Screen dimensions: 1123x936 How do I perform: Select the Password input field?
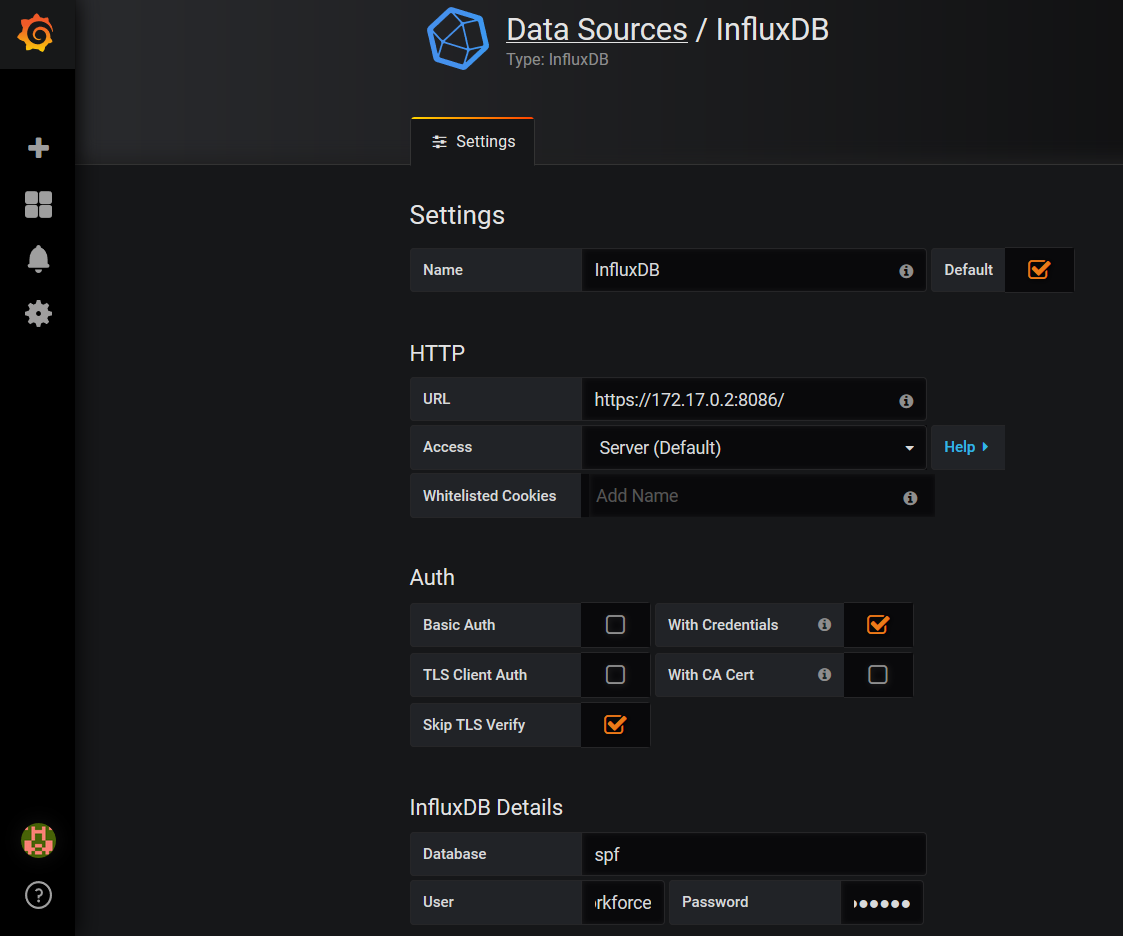tap(881, 902)
